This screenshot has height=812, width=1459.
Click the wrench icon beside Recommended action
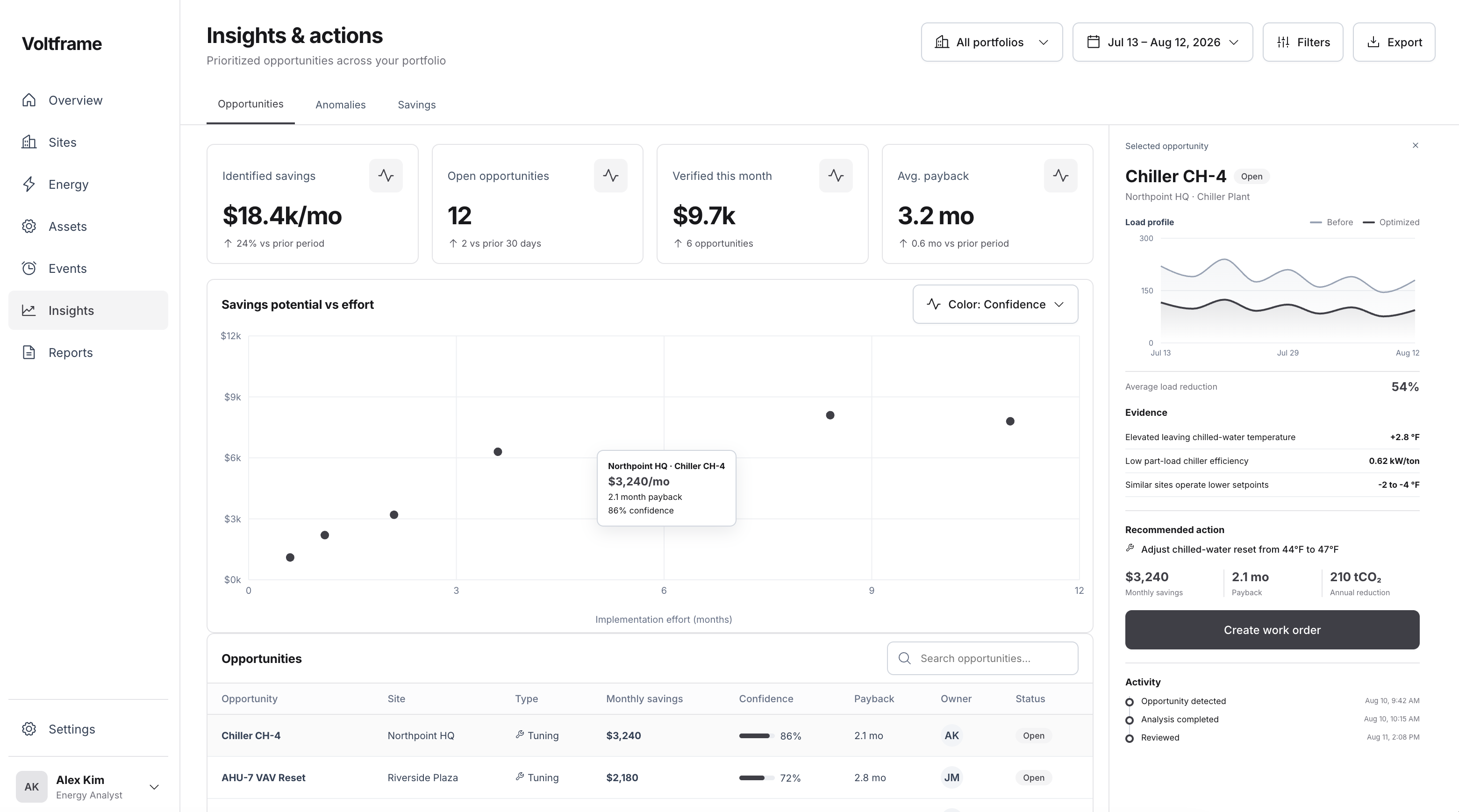[1130, 548]
